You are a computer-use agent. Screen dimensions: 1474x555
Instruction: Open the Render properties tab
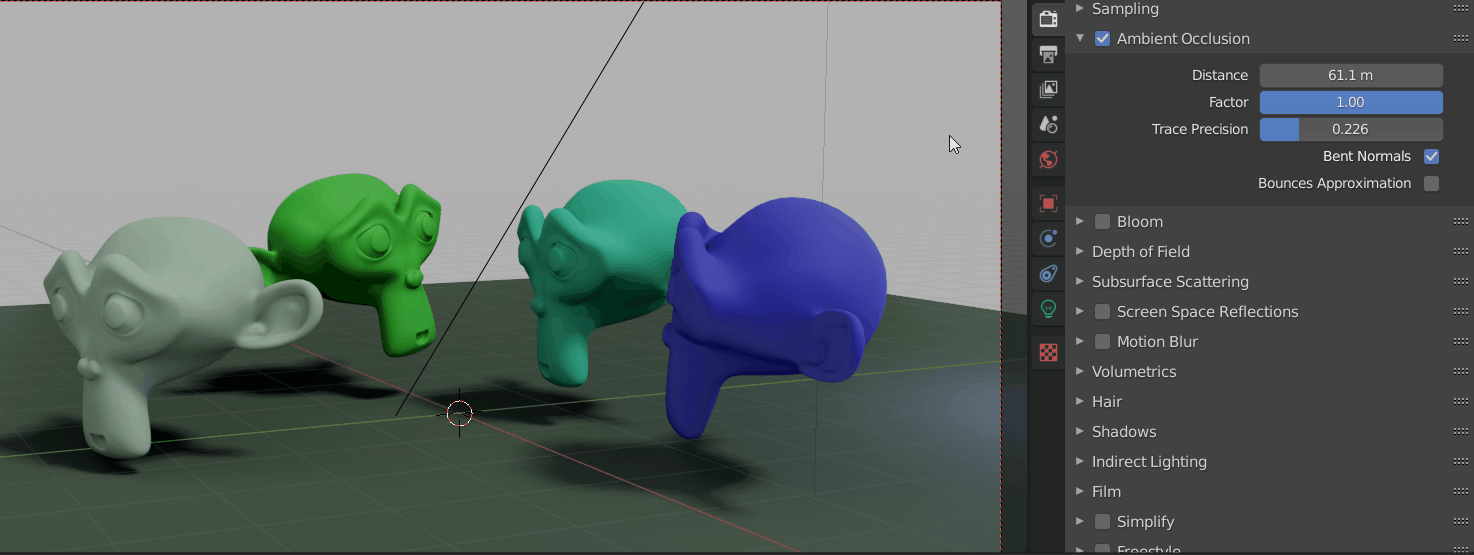click(1048, 19)
